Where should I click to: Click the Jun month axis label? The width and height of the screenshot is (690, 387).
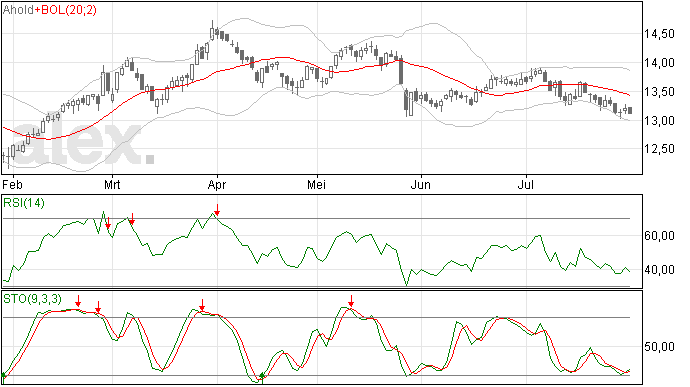point(421,184)
